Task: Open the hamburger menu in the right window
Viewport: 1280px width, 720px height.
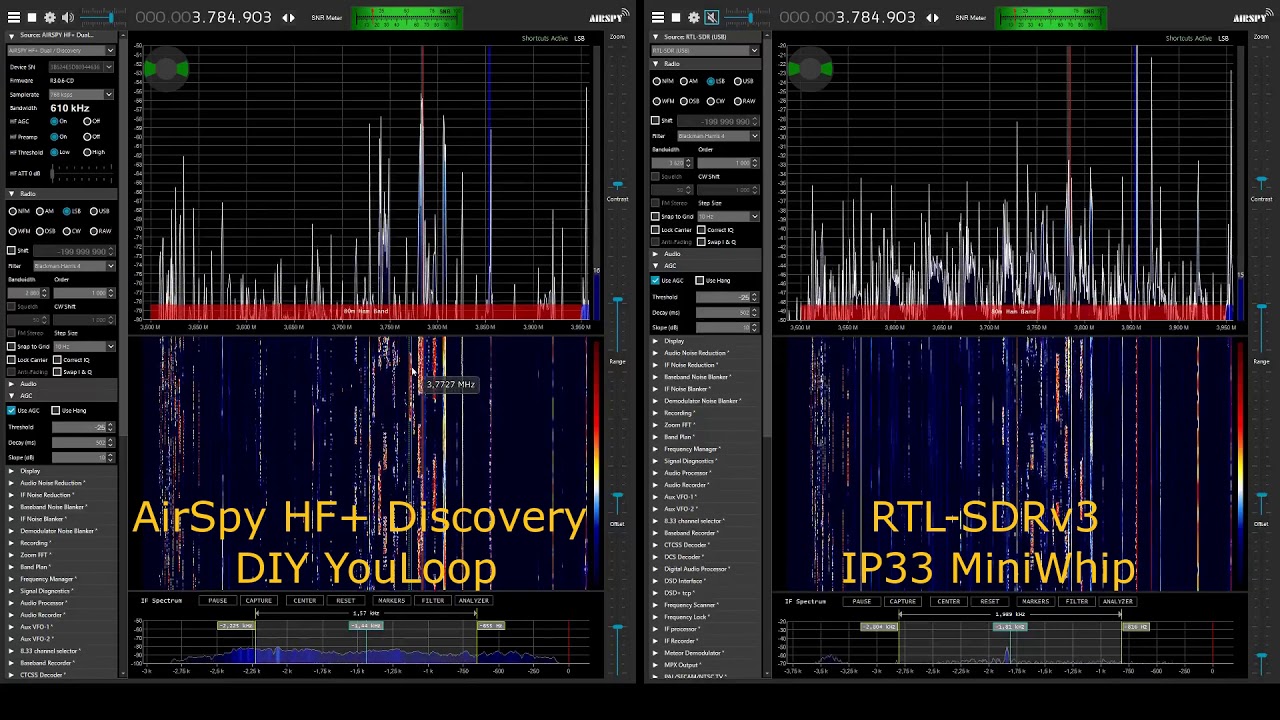Action: (x=657, y=17)
